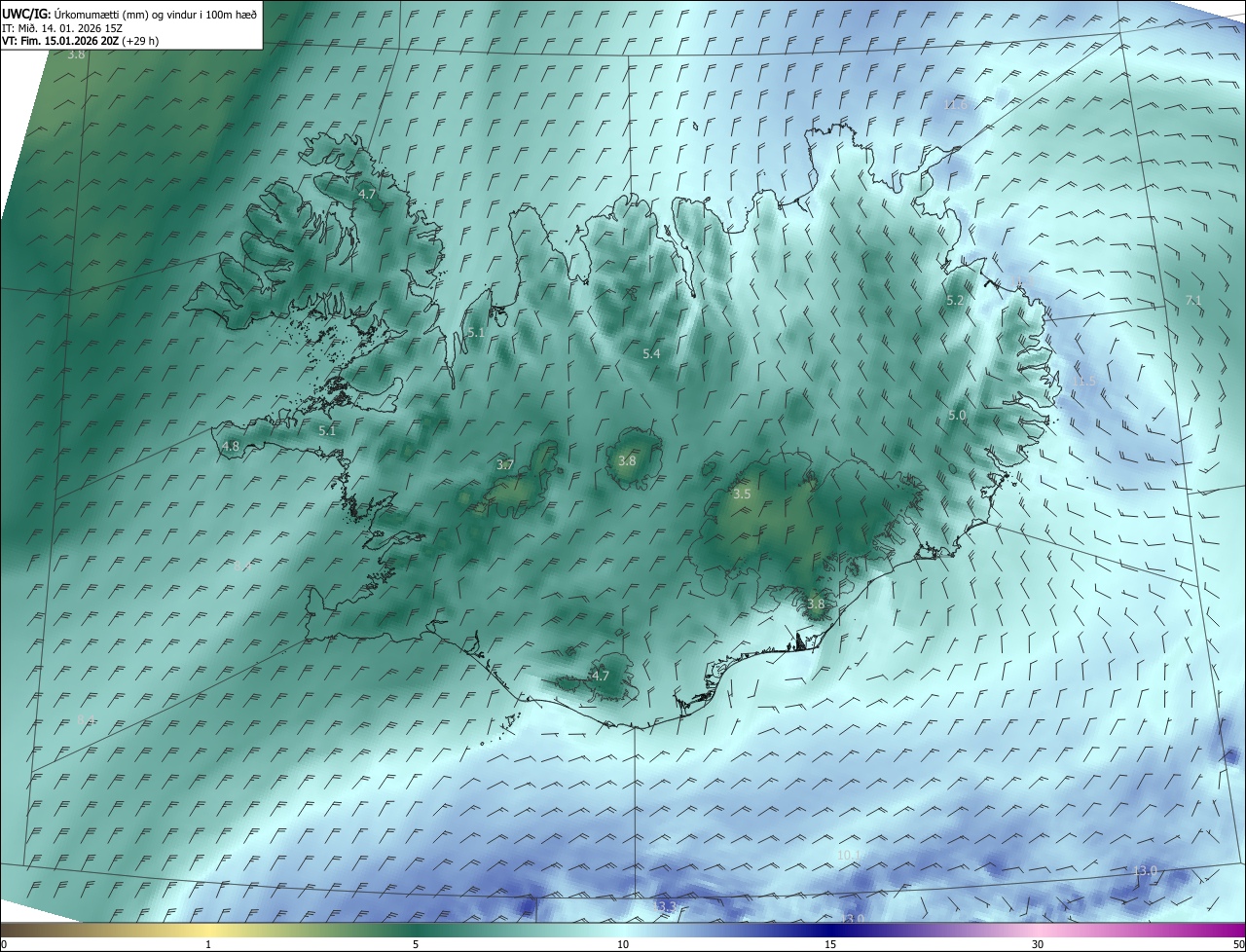The width and height of the screenshot is (1246, 952).
Task: Click the 0 tick label on the color scale
Action: [4, 944]
